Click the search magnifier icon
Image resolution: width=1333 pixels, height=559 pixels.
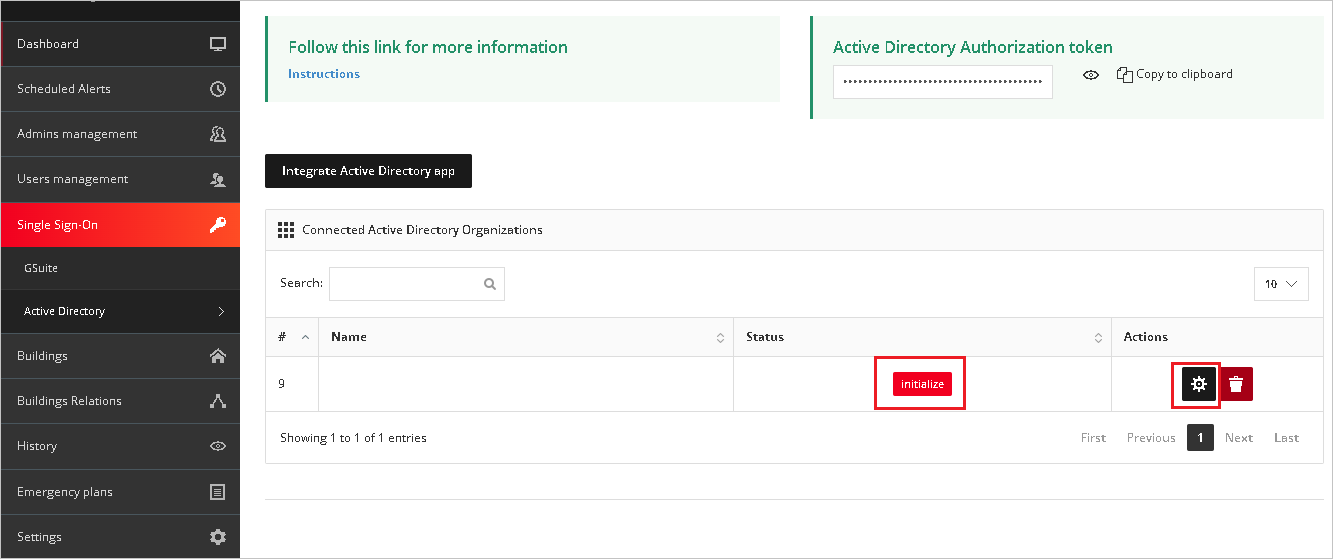click(490, 284)
